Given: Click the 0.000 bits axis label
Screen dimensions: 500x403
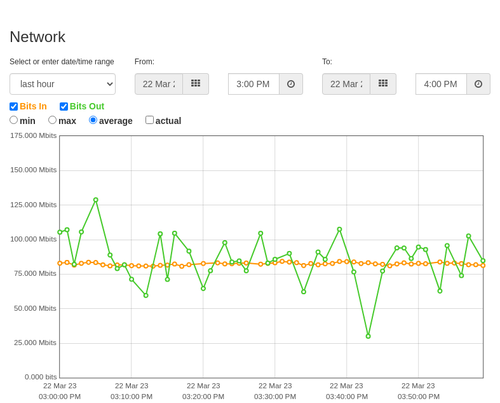Looking at the screenshot, I should (41, 377).
